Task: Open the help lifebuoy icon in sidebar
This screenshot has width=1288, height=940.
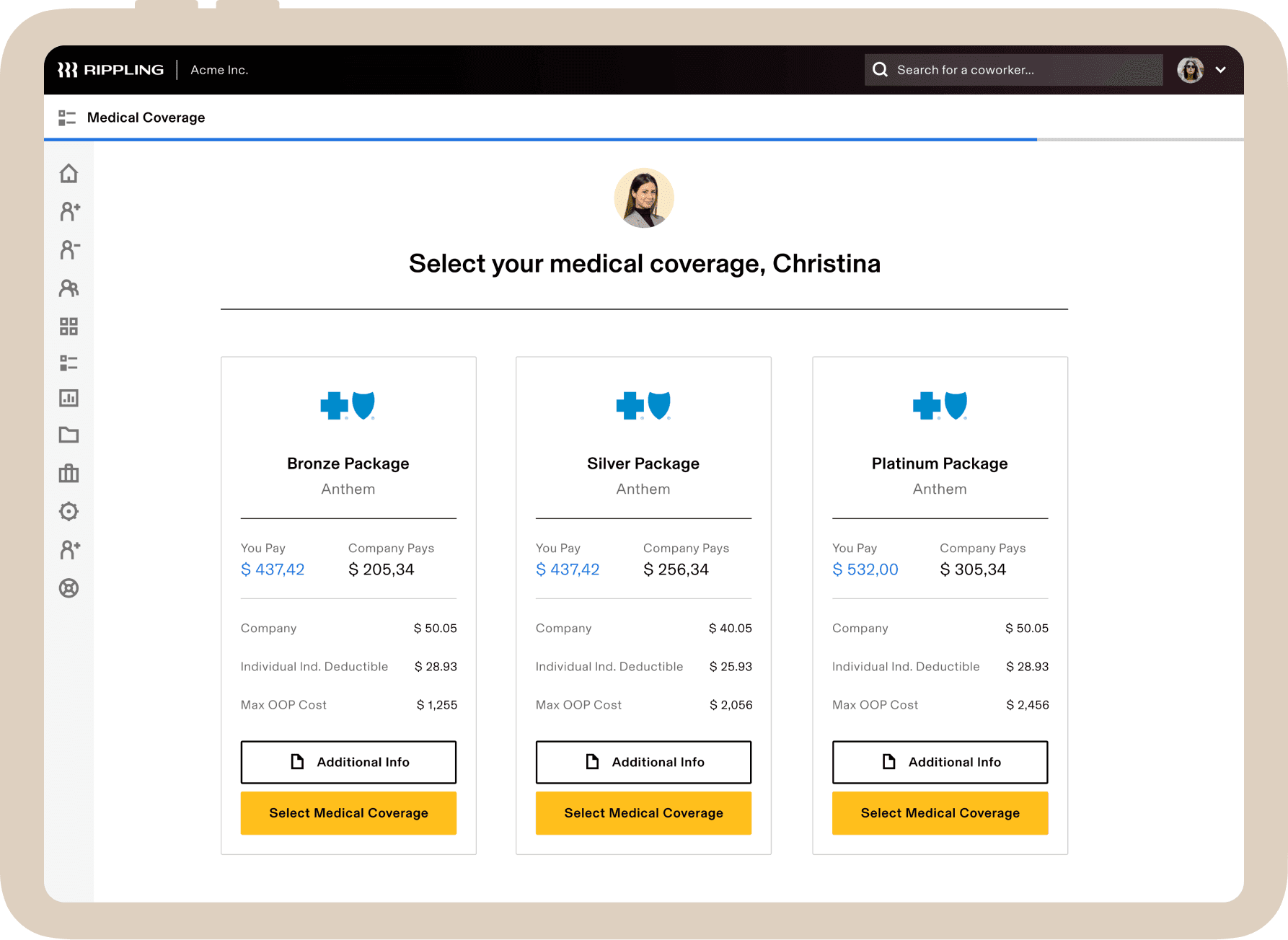Action: (x=69, y=588)
